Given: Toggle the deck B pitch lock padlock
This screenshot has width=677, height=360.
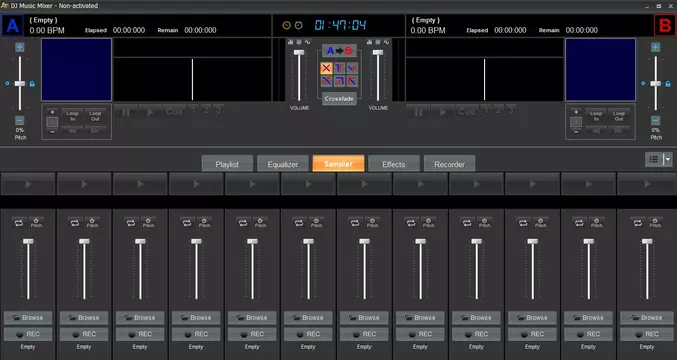Looking at the screenshot, I should 668,84.
